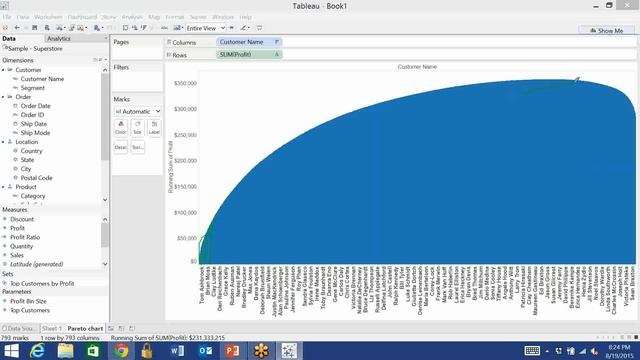
Task: Select the Top Customers by Profit set
Action: click(42, 283)
